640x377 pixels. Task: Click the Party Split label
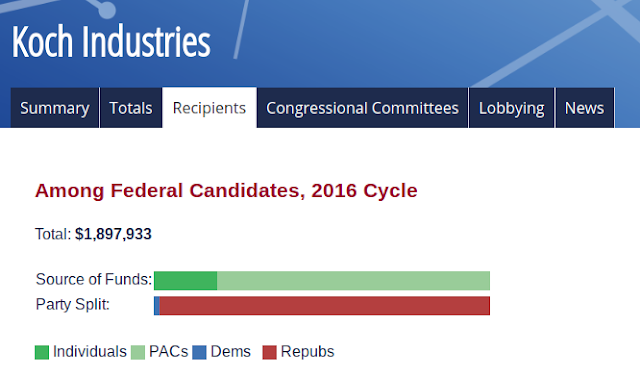tap(73, 305)
